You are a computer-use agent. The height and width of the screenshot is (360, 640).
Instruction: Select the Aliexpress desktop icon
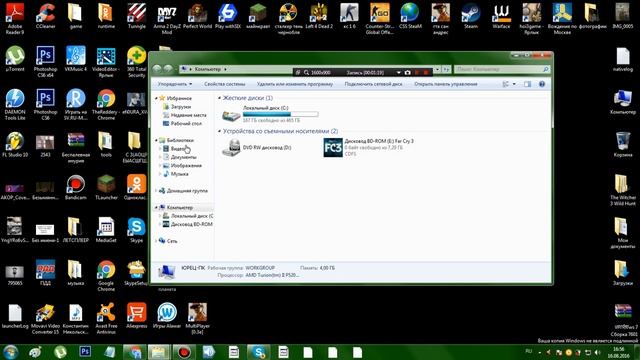coord(136,316)
